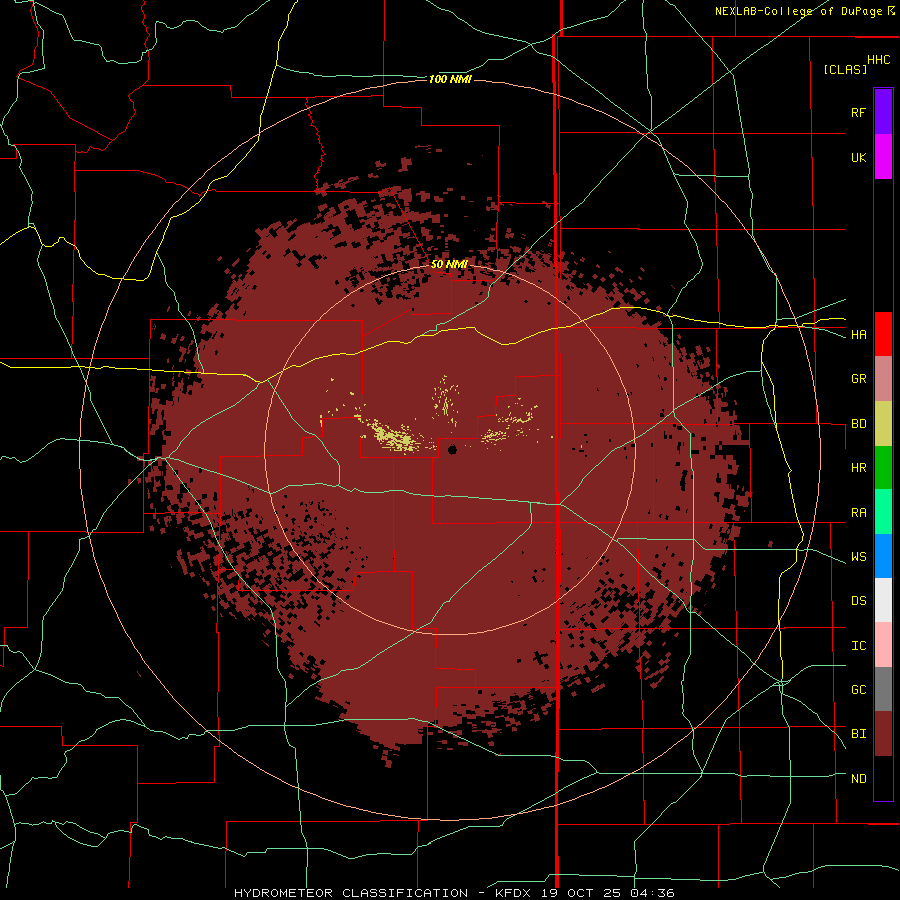This screenshot has height=900, width=900.
Task: Click the GR legend label
Action: click(x=858, y=379)
